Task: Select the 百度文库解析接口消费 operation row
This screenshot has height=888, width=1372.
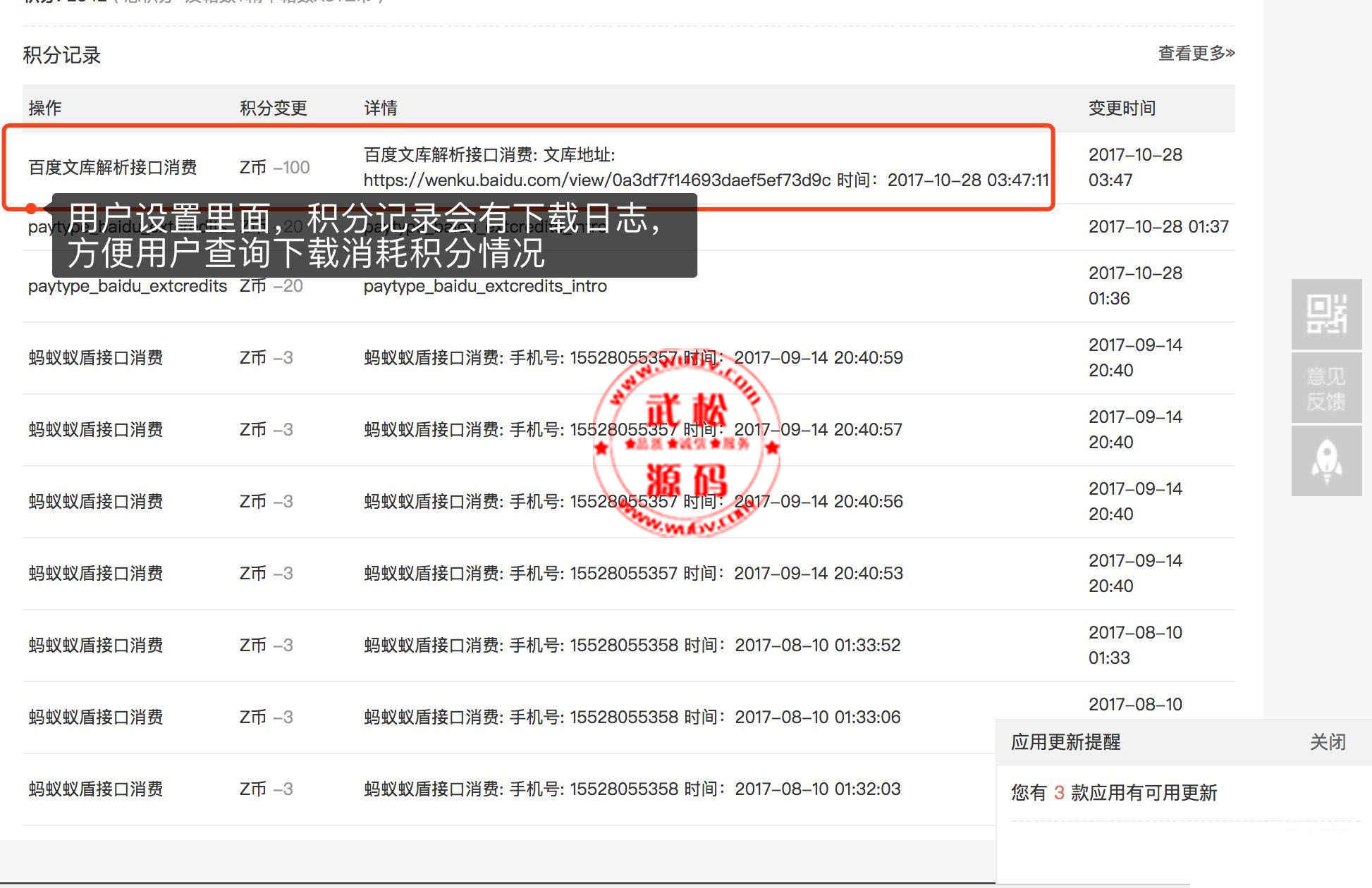Action: pos(113,168)
